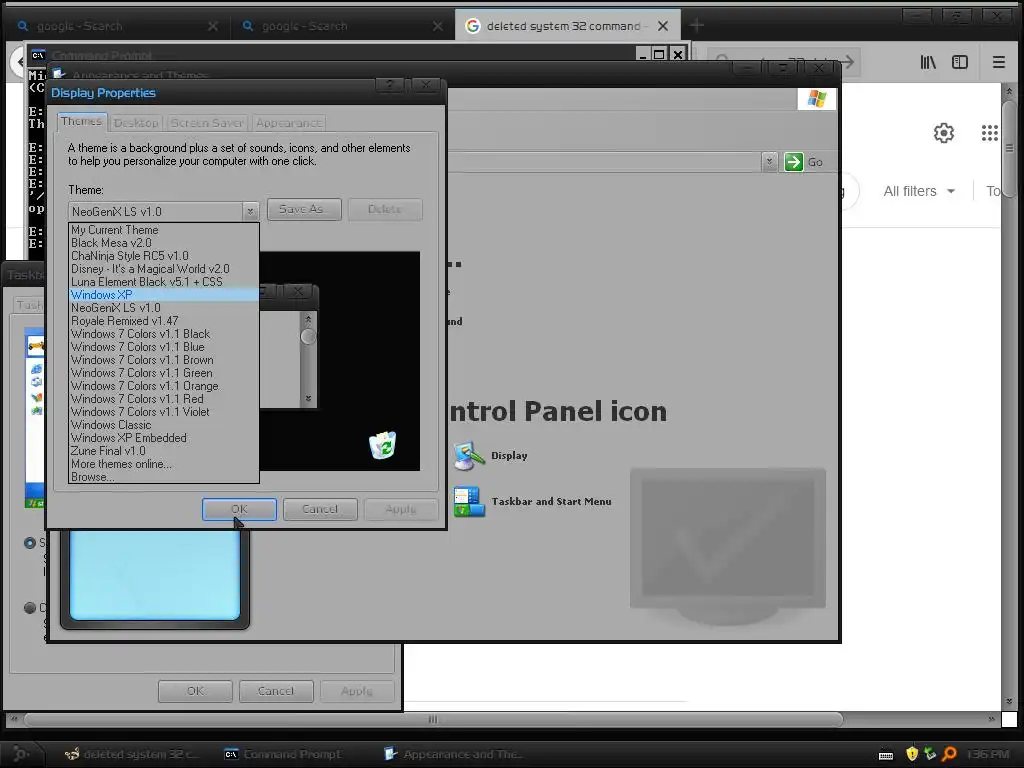Select the Browse... entry in theme list
The image size is (1024, 768).
point(163,477)
